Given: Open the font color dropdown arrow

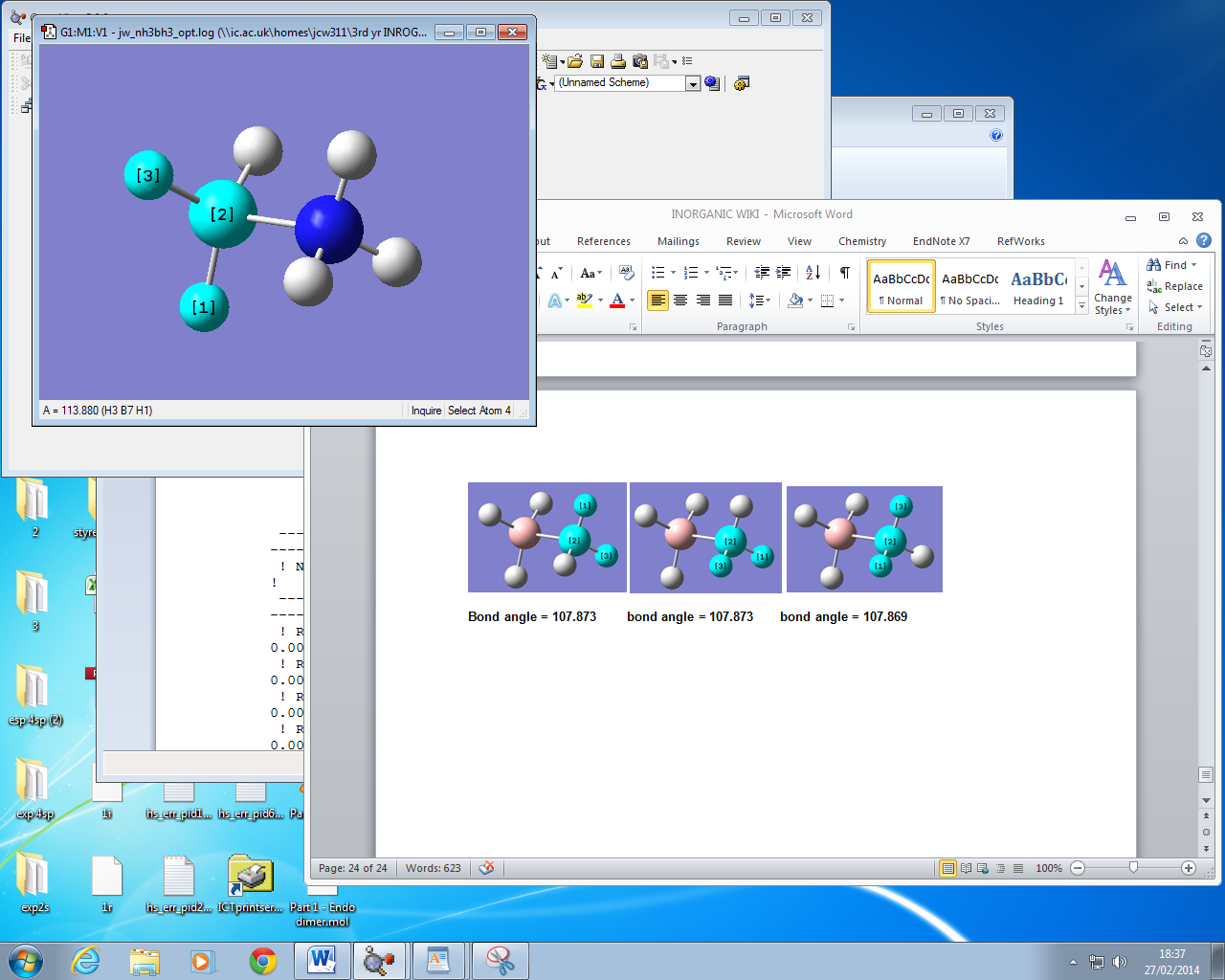Looking at the screenshot, I should (x=632, y=301).
